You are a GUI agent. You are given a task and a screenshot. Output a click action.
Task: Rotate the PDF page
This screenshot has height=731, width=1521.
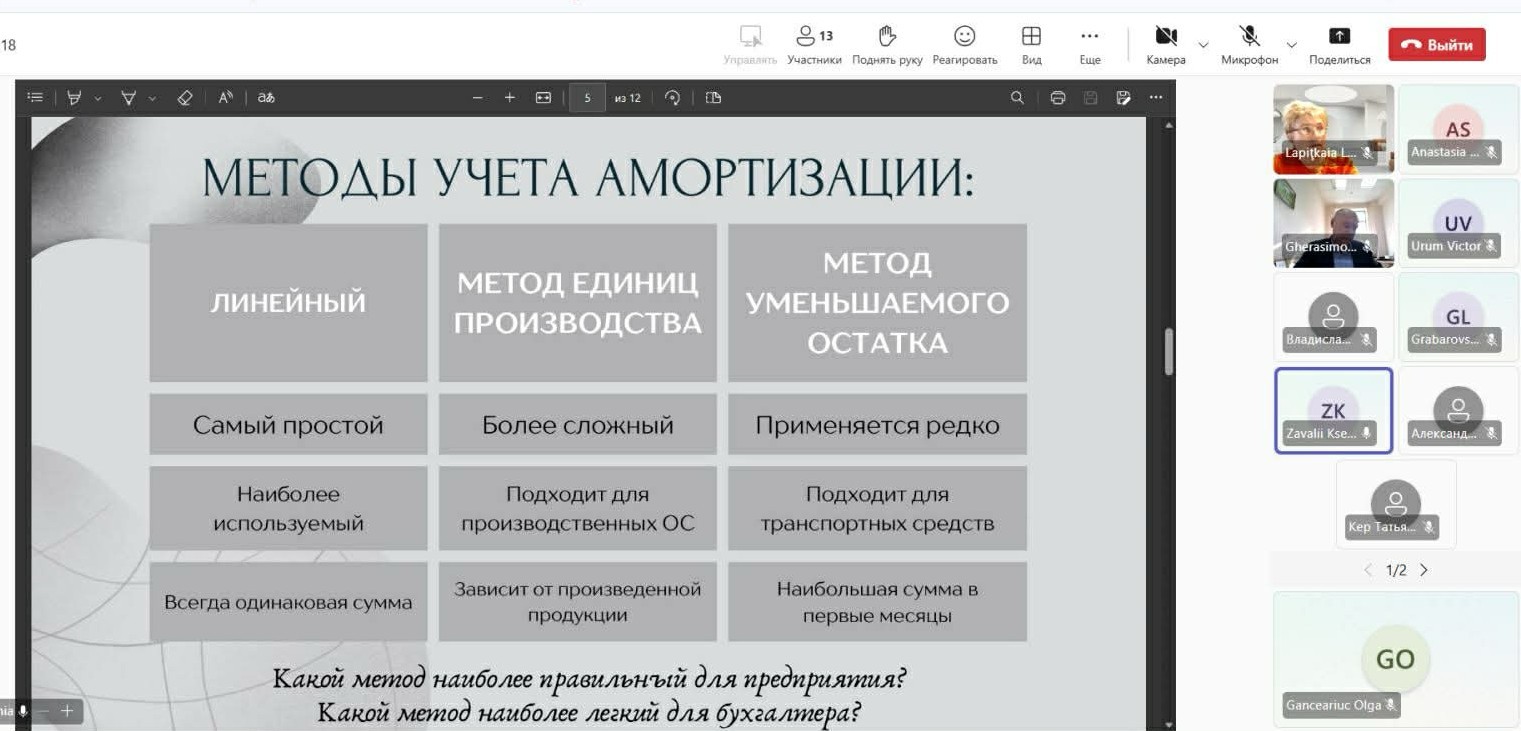(672, 98)
